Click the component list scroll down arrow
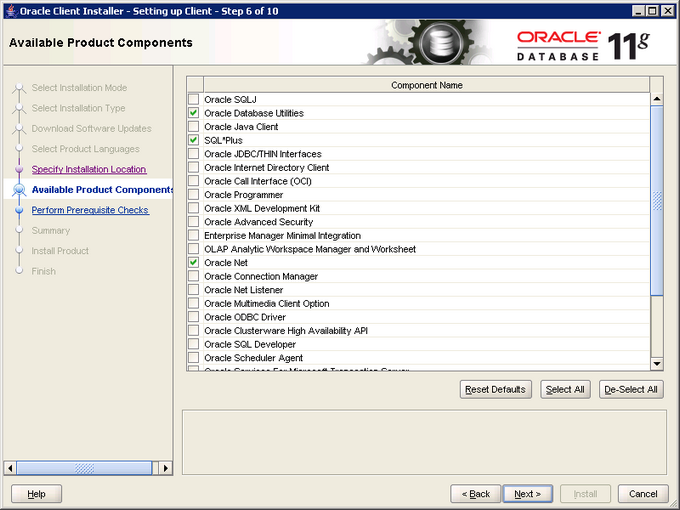 point(657,364)
